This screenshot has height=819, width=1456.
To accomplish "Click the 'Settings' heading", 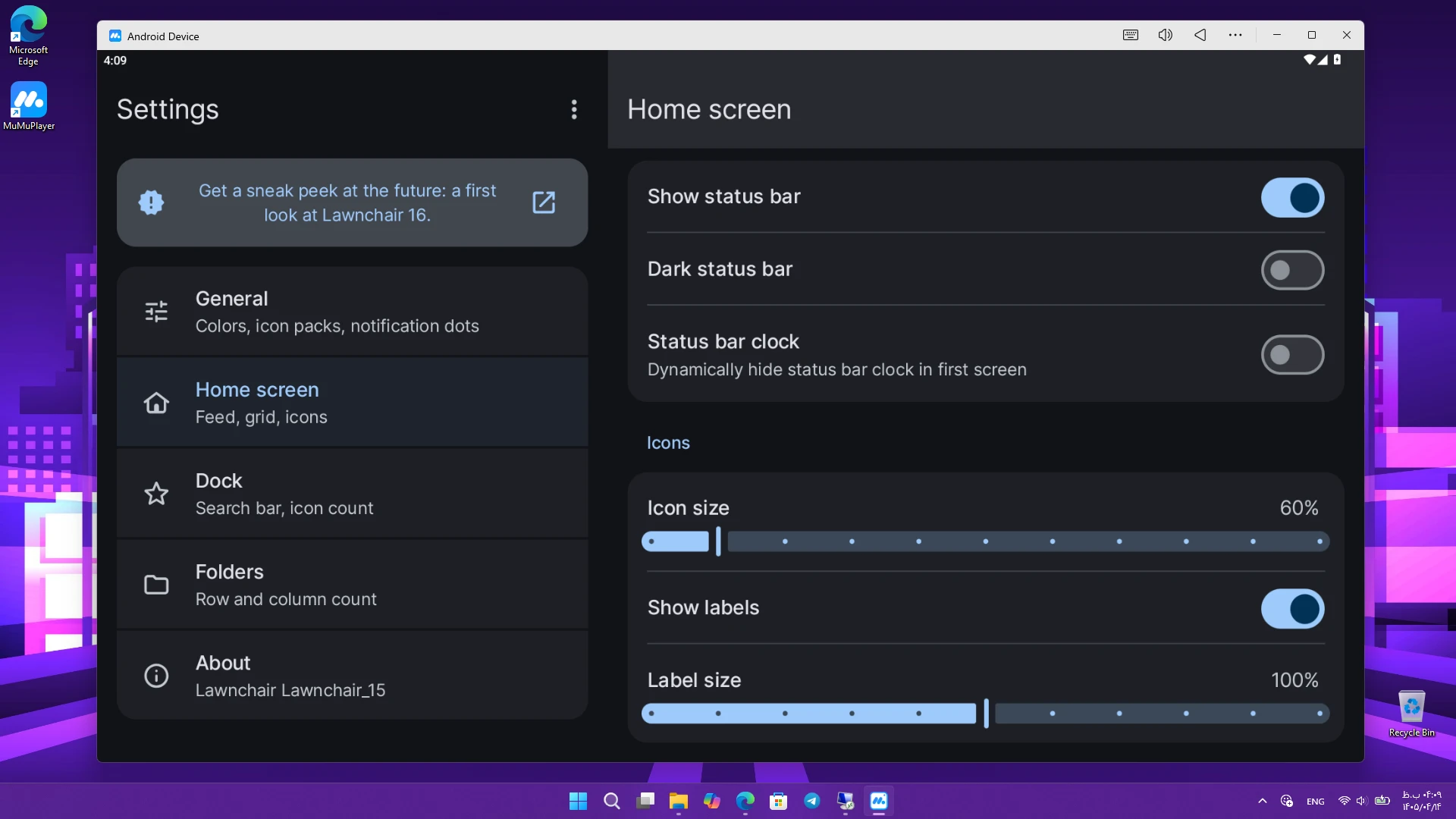I will tap(168, 110).
